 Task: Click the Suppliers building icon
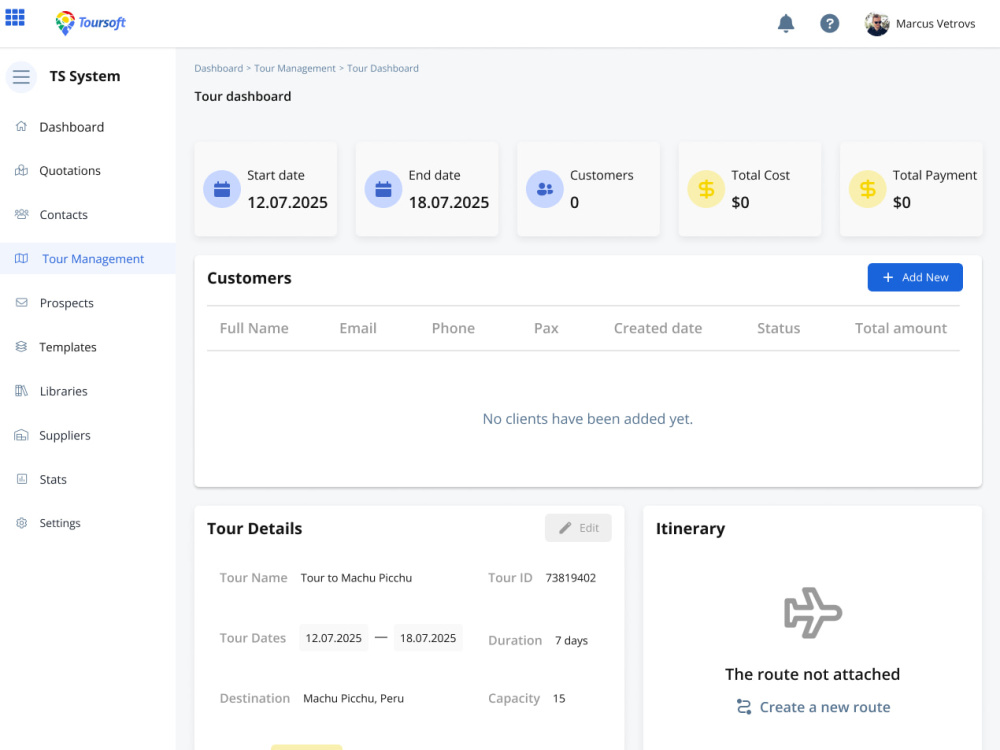[21, 435]
